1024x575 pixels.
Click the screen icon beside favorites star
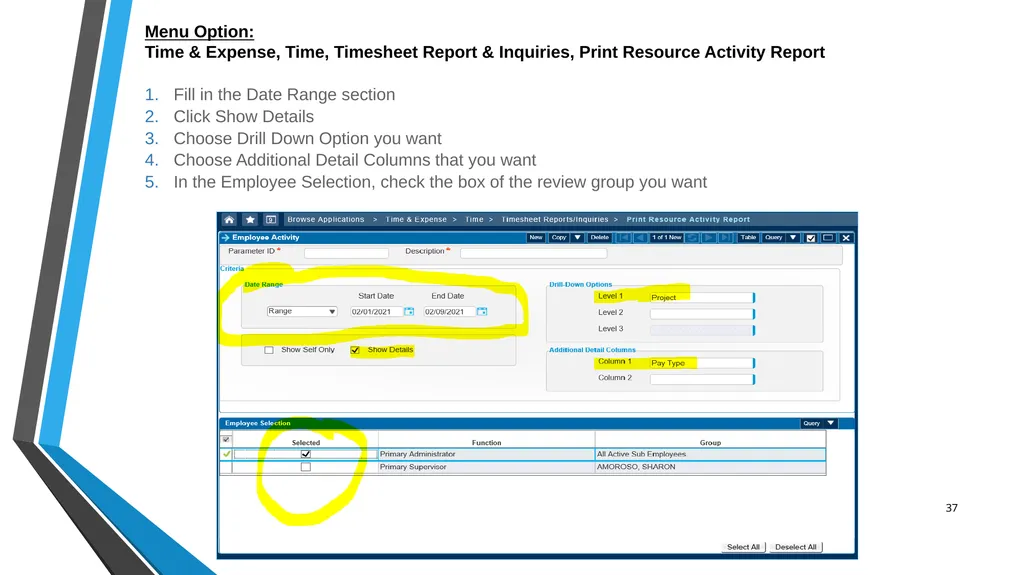click(x=271, y=220)
